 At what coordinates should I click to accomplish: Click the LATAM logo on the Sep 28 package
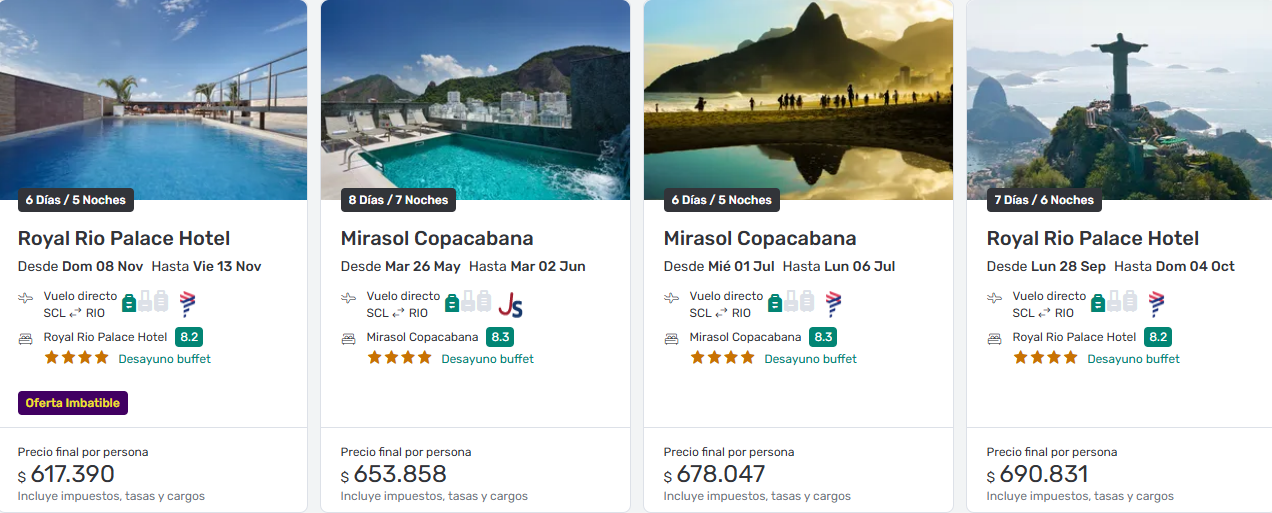point(1156,304)
